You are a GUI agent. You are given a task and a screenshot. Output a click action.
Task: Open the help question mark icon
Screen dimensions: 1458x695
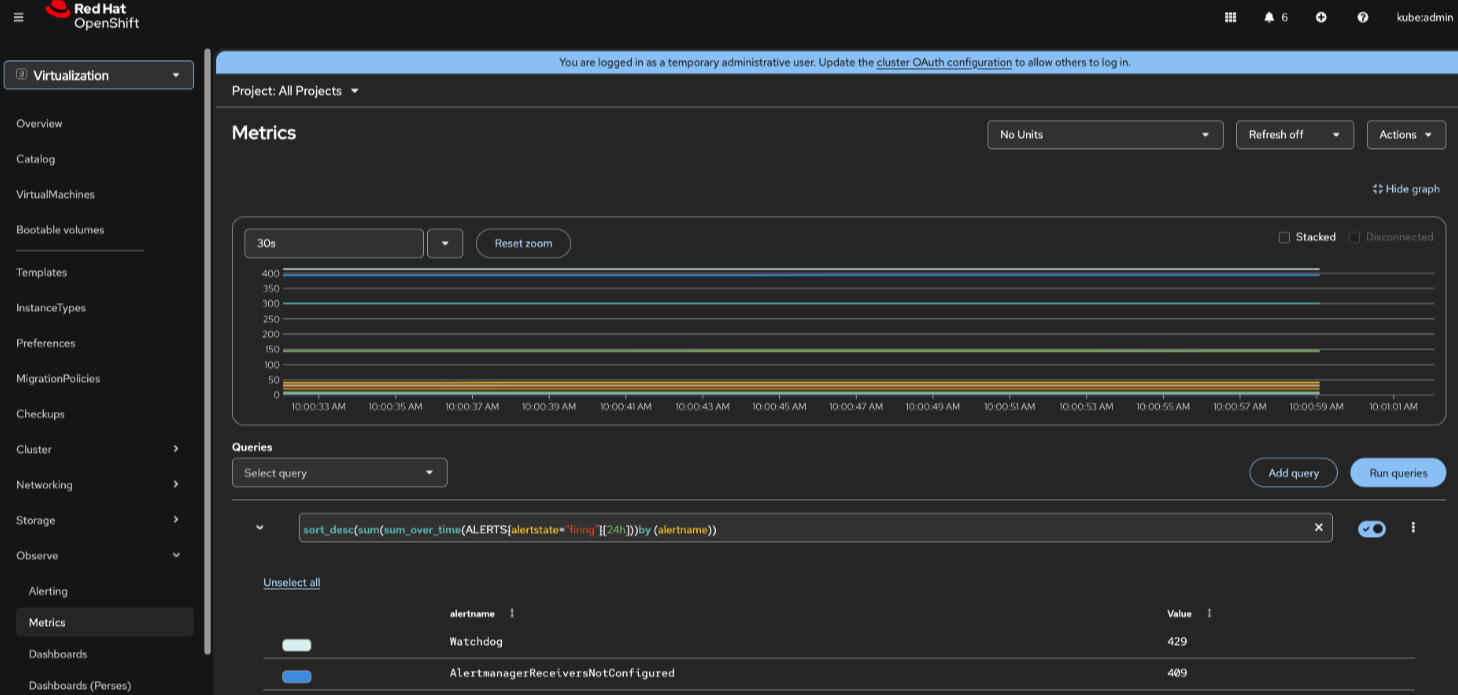[1362, 17]
